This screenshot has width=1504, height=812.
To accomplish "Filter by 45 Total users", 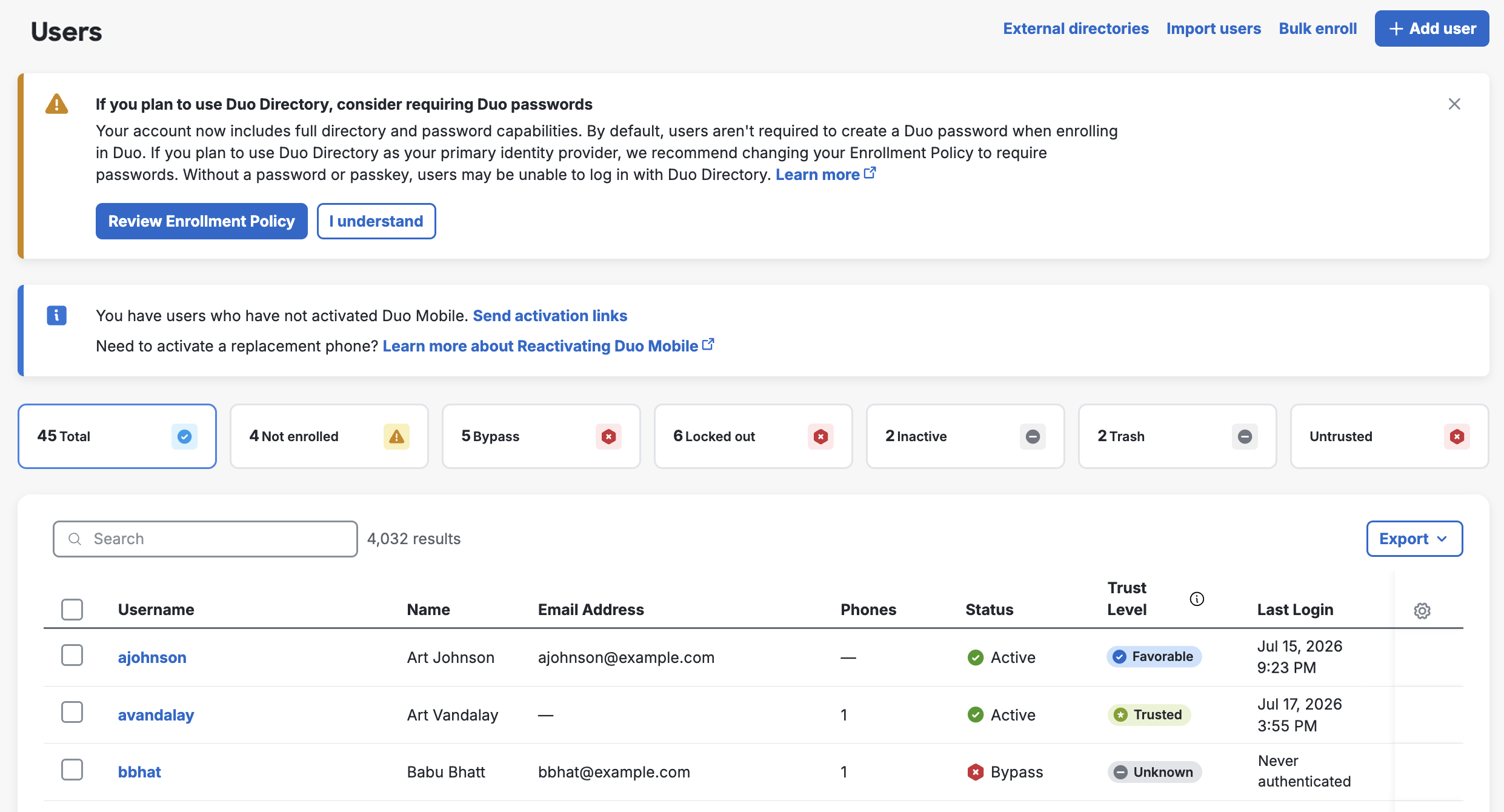I will (117, 436).
